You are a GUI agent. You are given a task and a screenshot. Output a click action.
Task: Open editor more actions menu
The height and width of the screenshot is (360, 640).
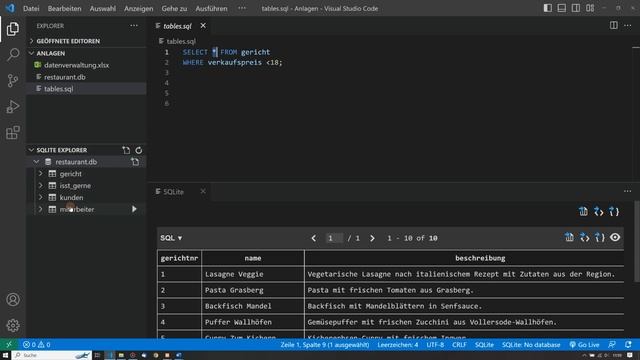coord(627,25)
